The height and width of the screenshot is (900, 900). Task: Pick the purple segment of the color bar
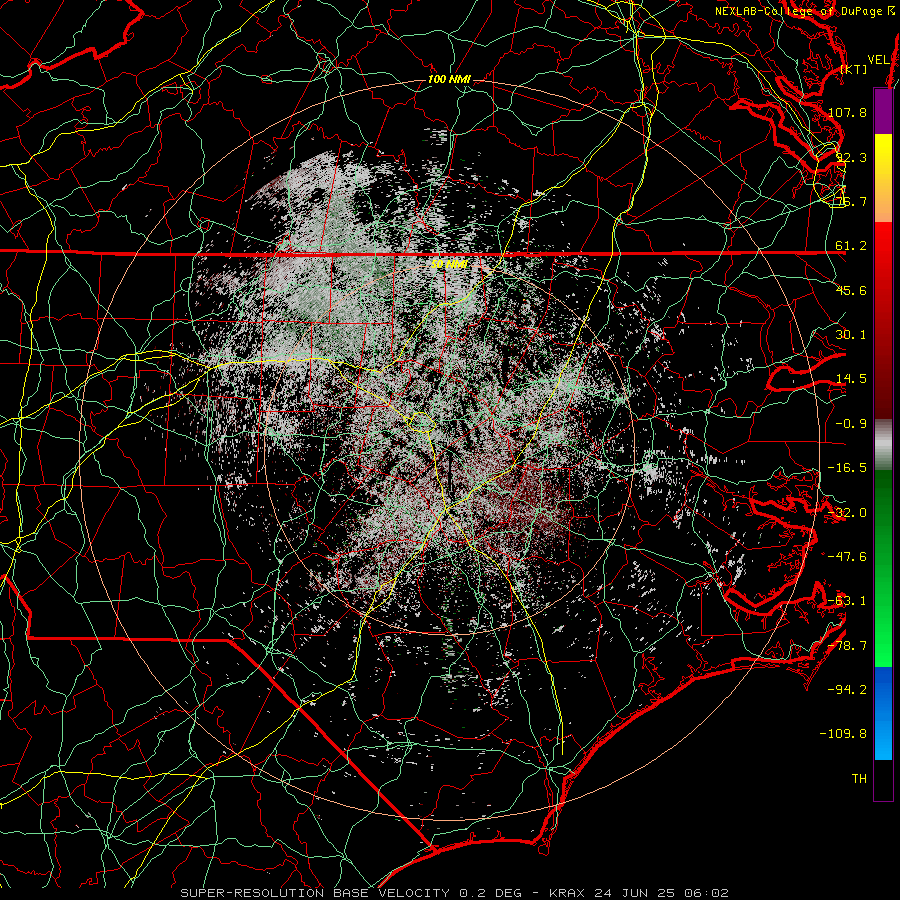883,111
